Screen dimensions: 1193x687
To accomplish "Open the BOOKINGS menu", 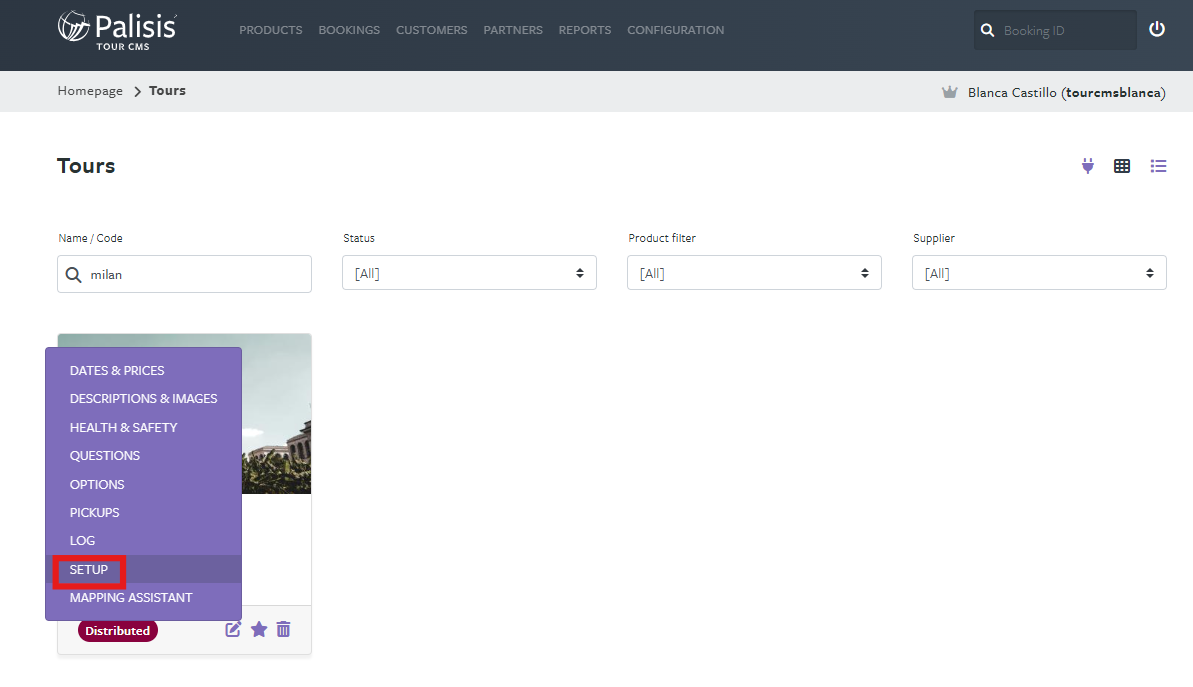I will 349,30.
